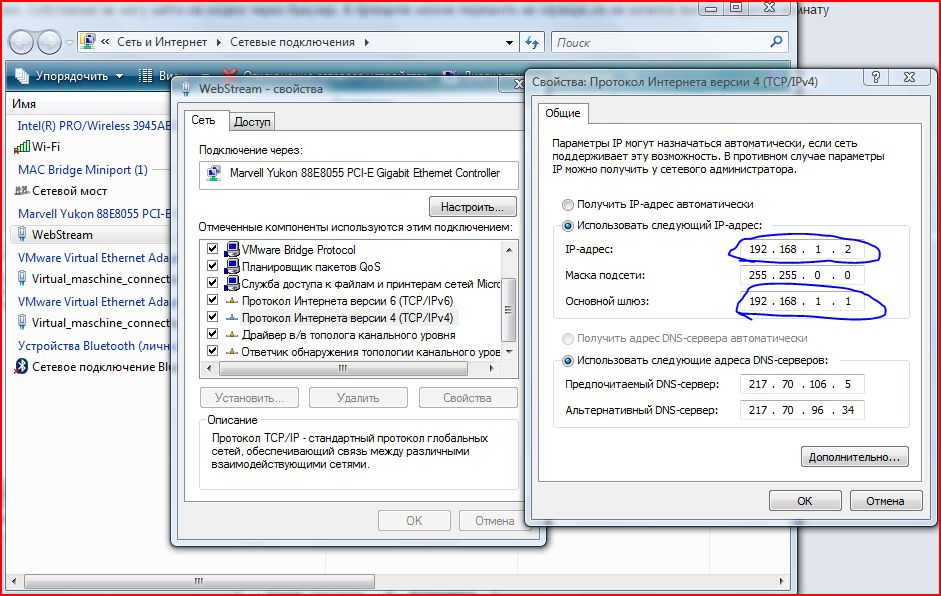Switch to the Сеть tab in WebStream properties
941x596 pixels.
(204, 120)
